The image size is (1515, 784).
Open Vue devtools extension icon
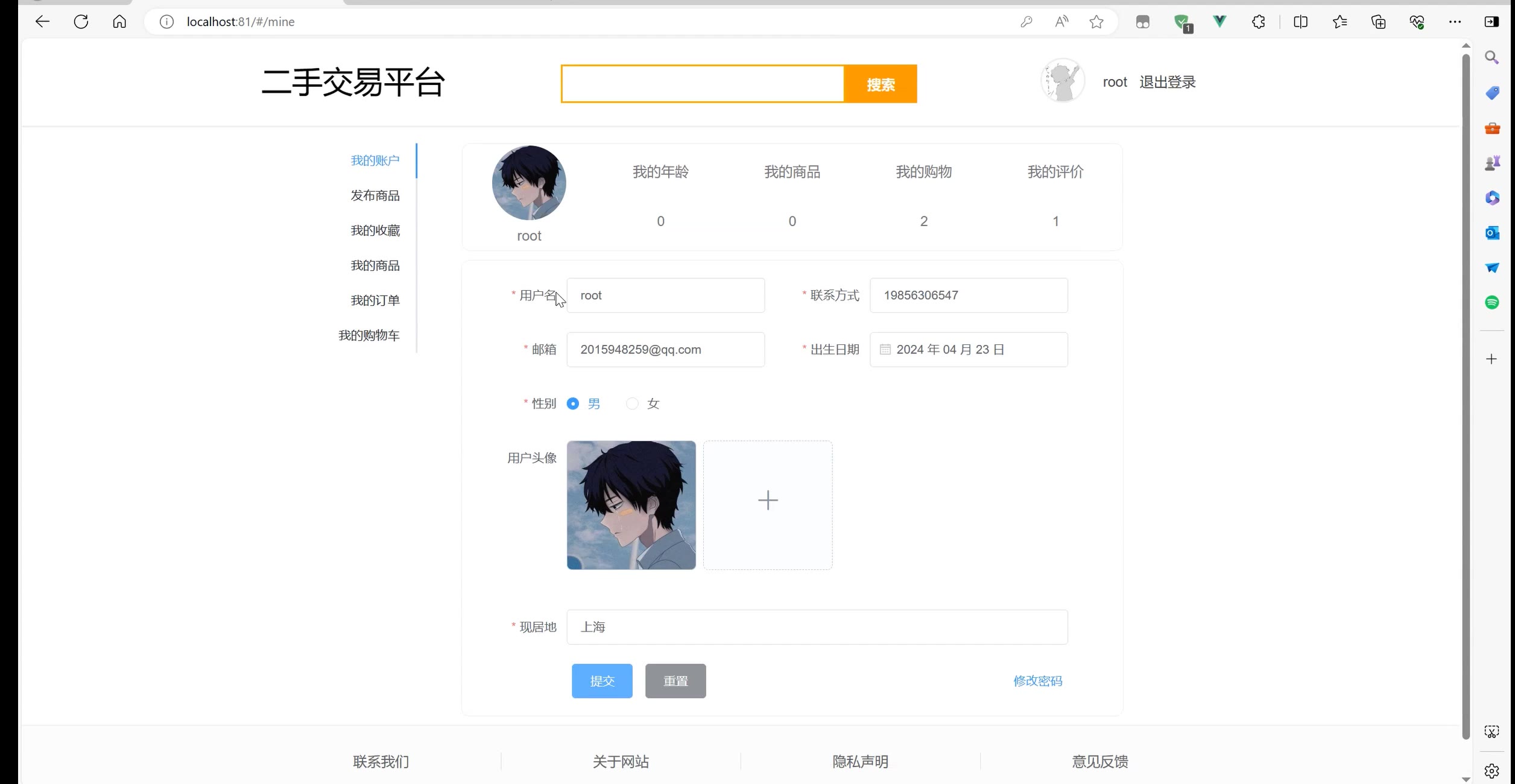click(x=1219, y=22)
